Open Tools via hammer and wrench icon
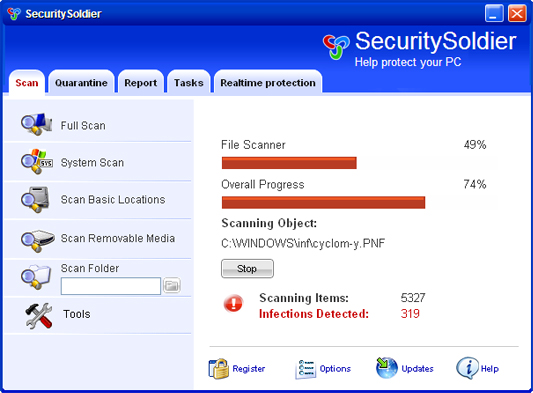Screen dimensions: 533x393 (39, 315)
